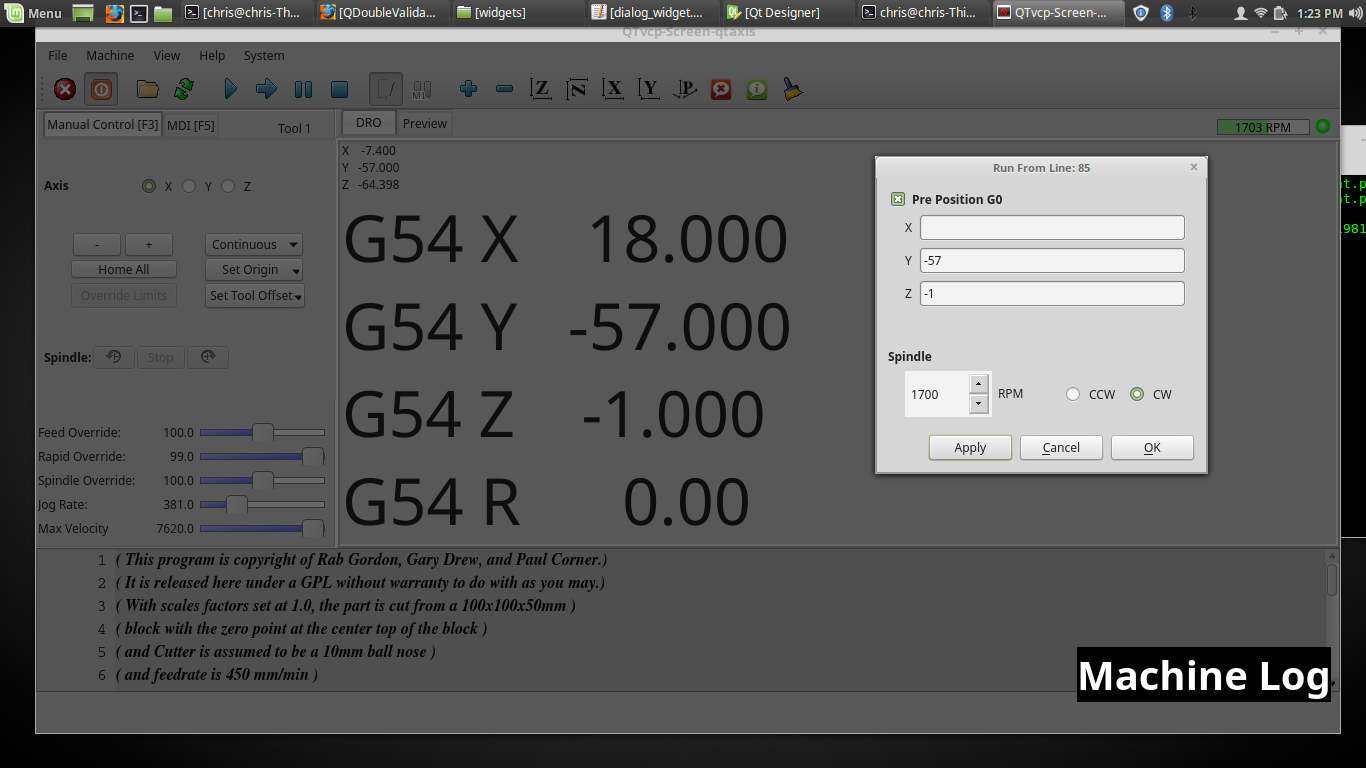Screen dimensions: 1366x768
Task: Open the Help menu
Action: [212, 55]
